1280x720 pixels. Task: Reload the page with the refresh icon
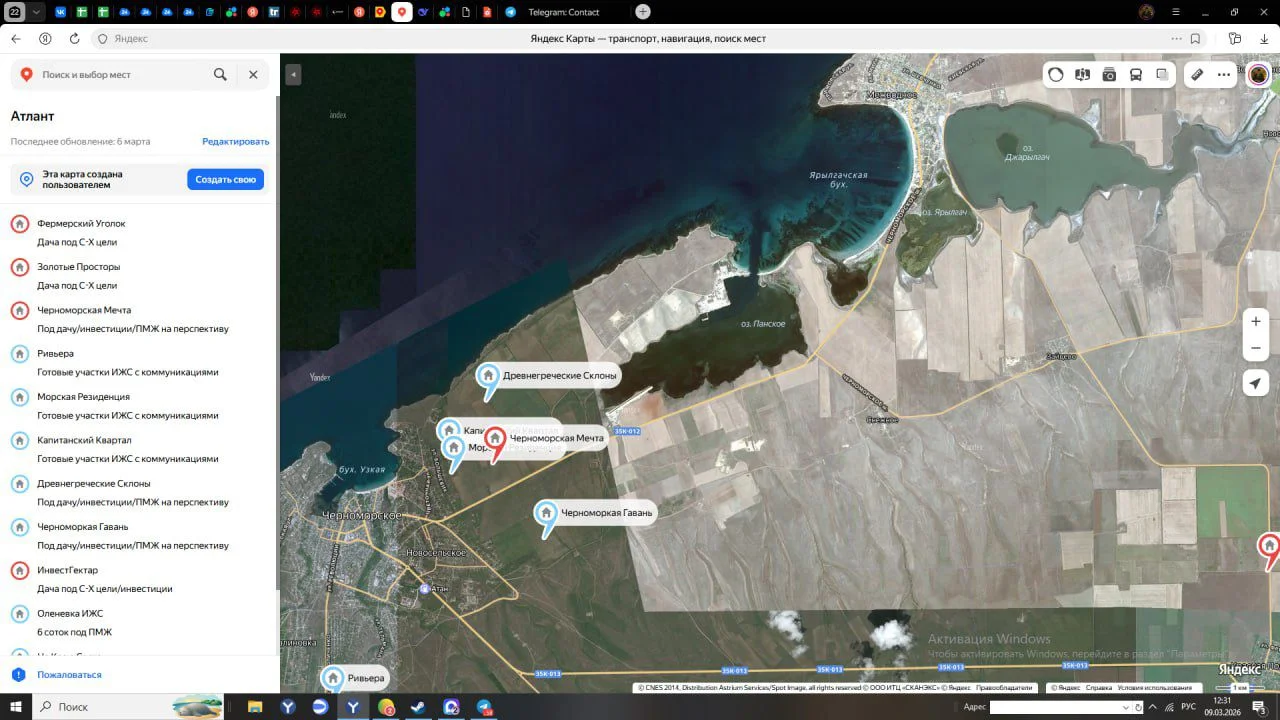coord(74,39)
